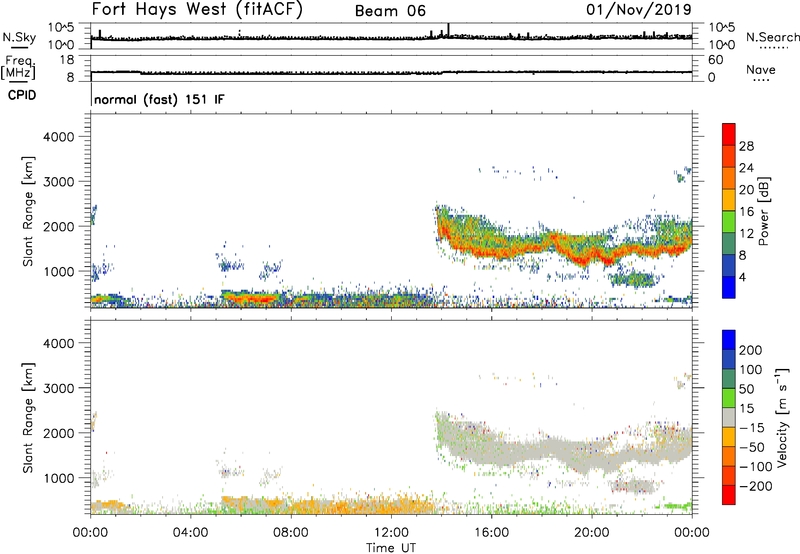Click the 'Velocity [m s-1]' colorbar label

pyautogui.click(x=782, y=417)
